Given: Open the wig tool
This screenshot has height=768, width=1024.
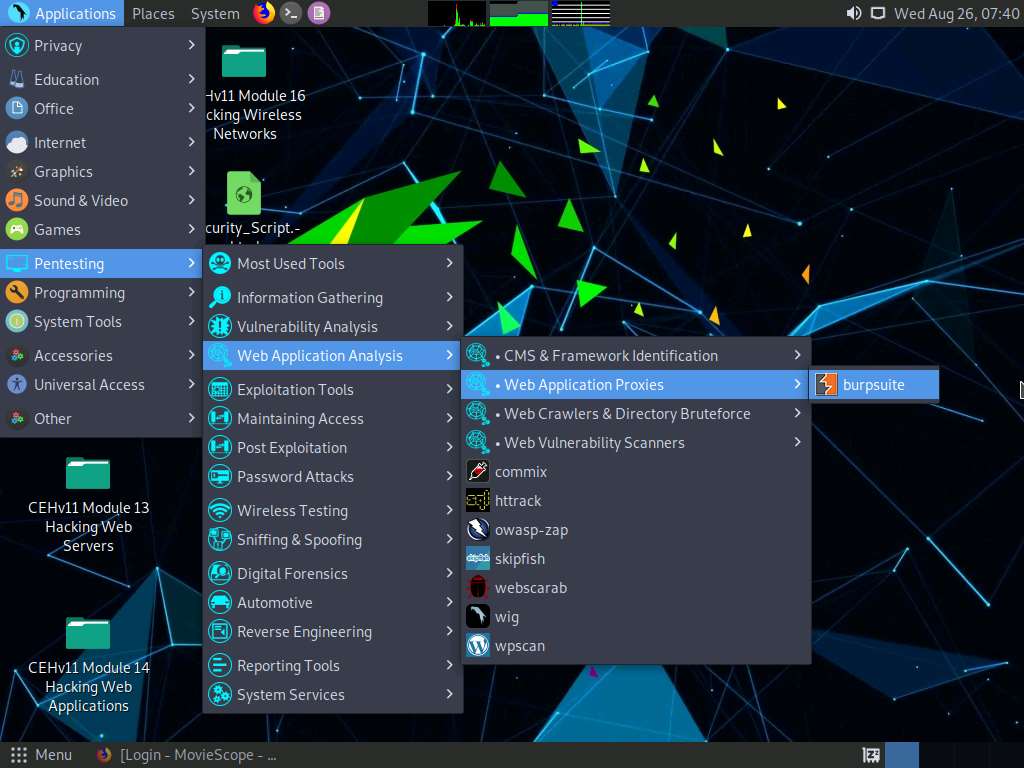Looking at the screenshot, I should click(505, 616).
